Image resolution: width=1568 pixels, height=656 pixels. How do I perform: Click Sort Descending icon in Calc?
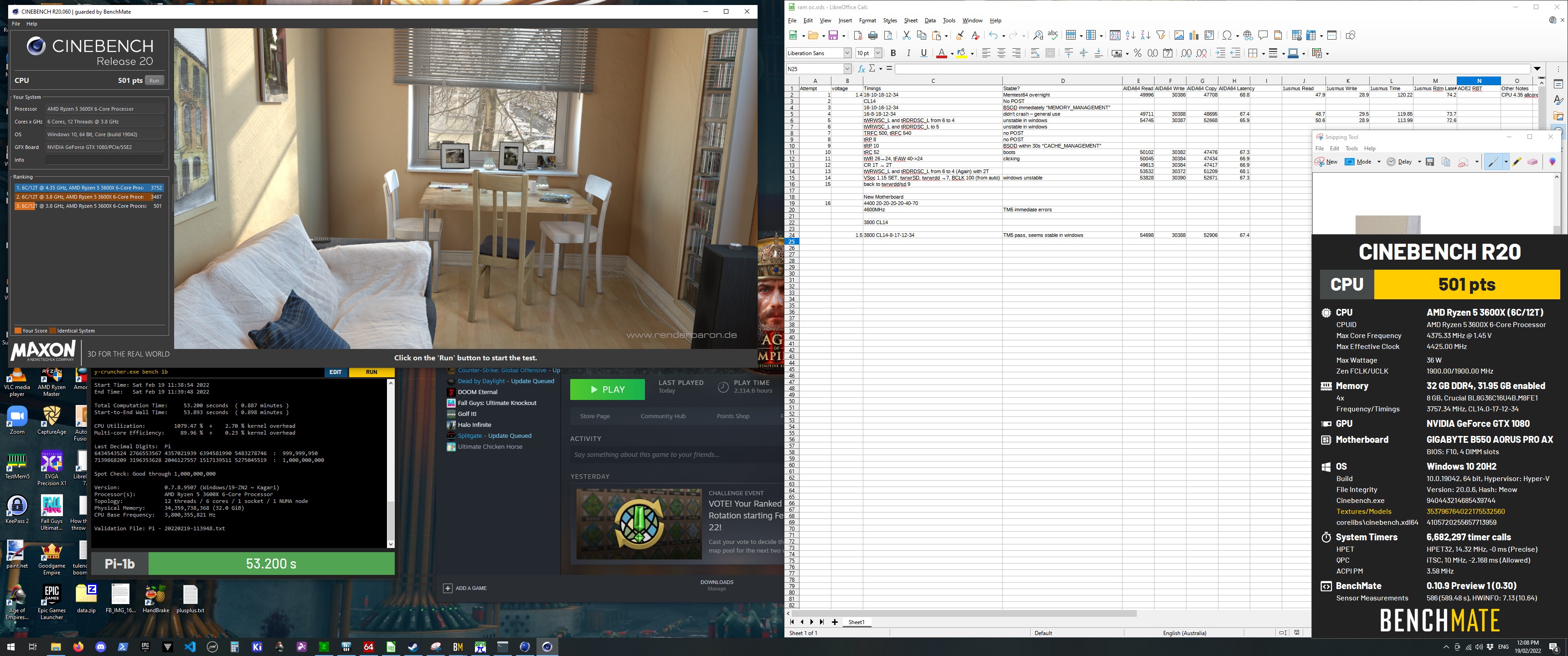(1145, 35)
